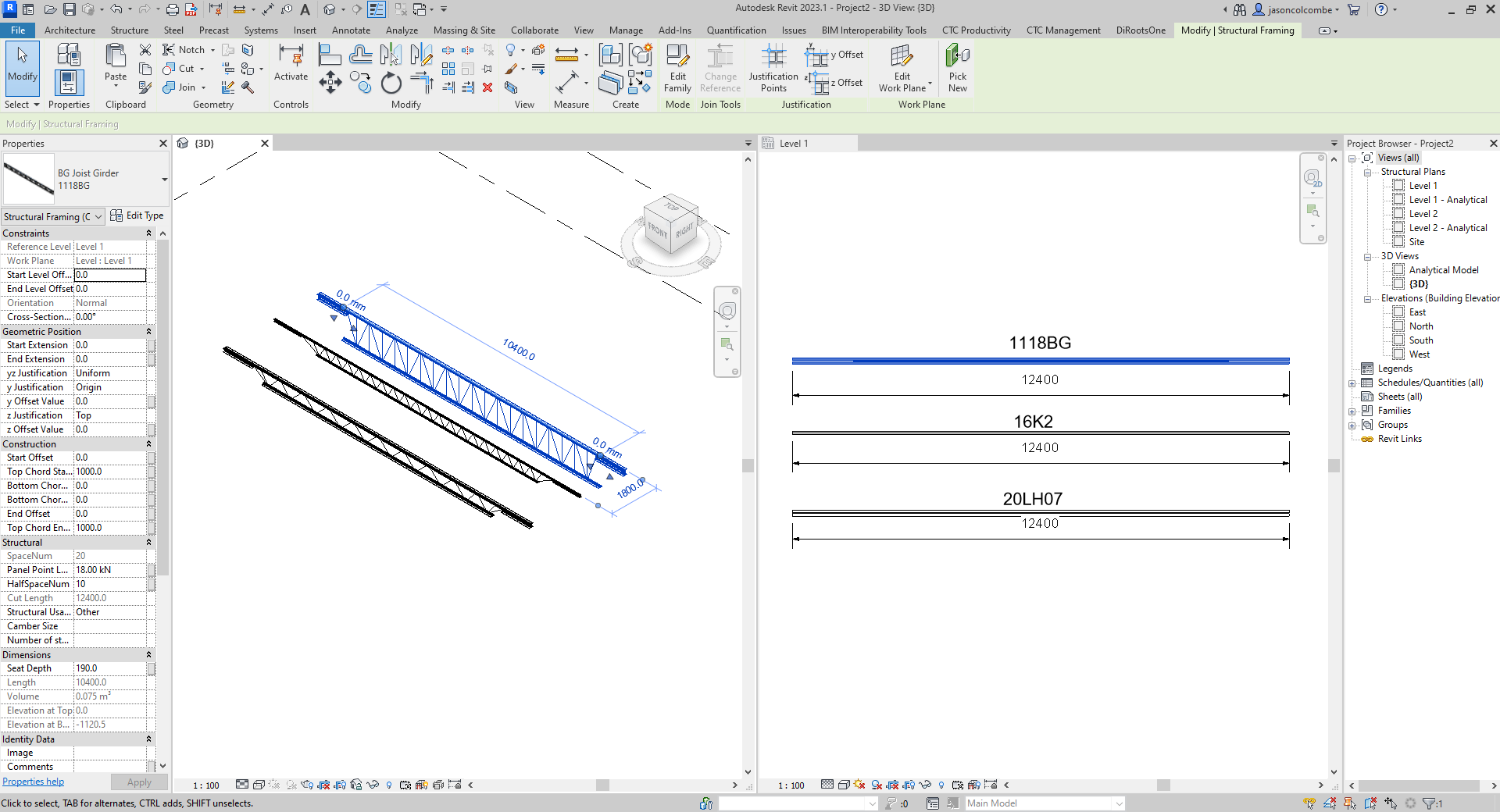Activate the Level 1 view tab
The width and height of the screenshot is (1500, 812).
792,143
